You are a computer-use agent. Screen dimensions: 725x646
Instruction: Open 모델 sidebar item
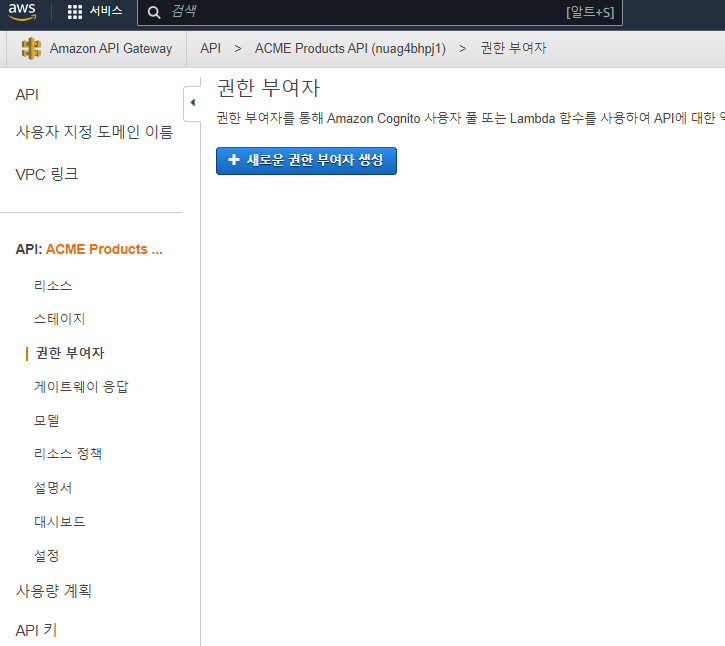(x=46, y=420)
